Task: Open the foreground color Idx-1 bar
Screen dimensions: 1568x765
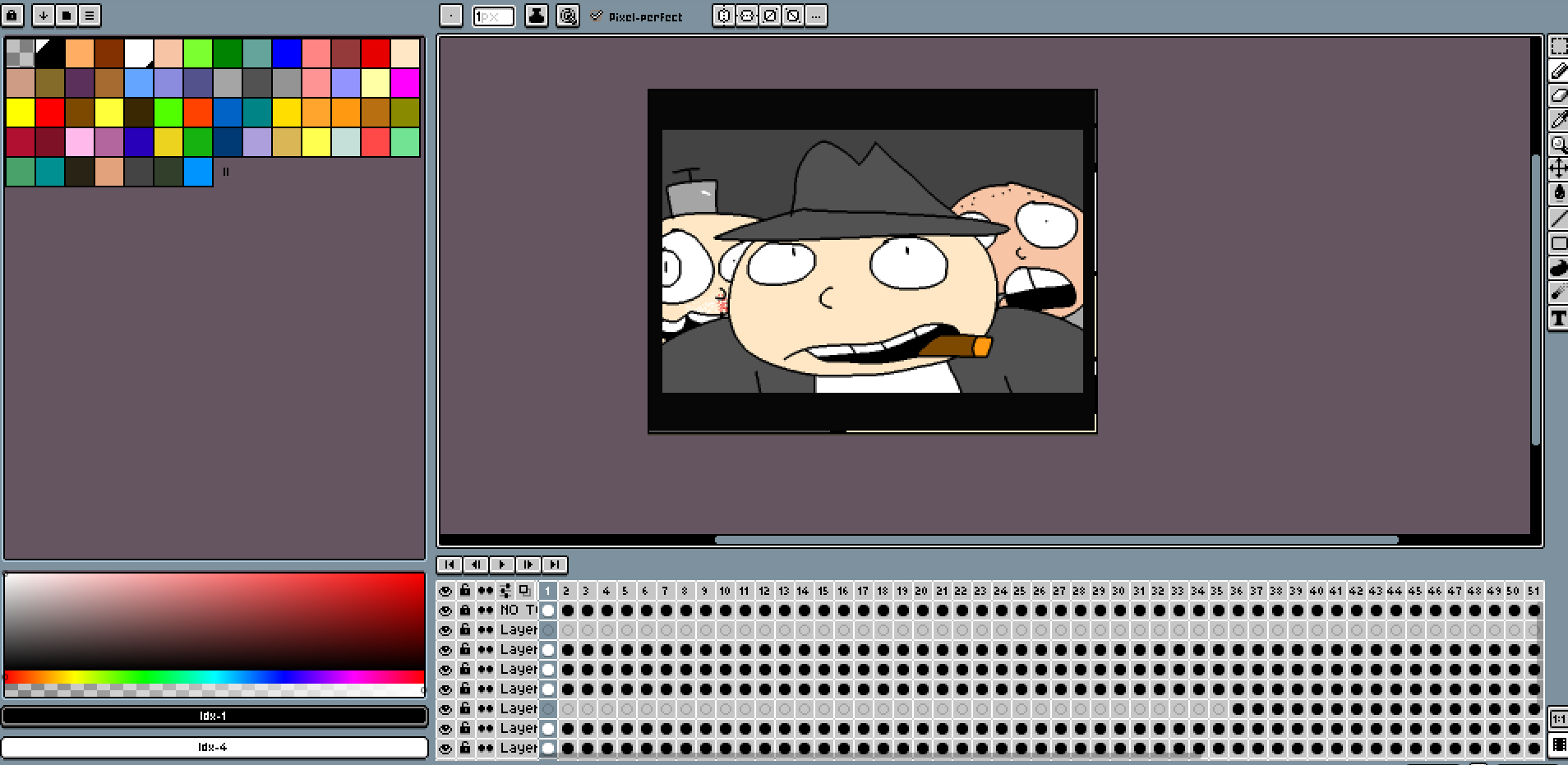Action: coord(214,716)
